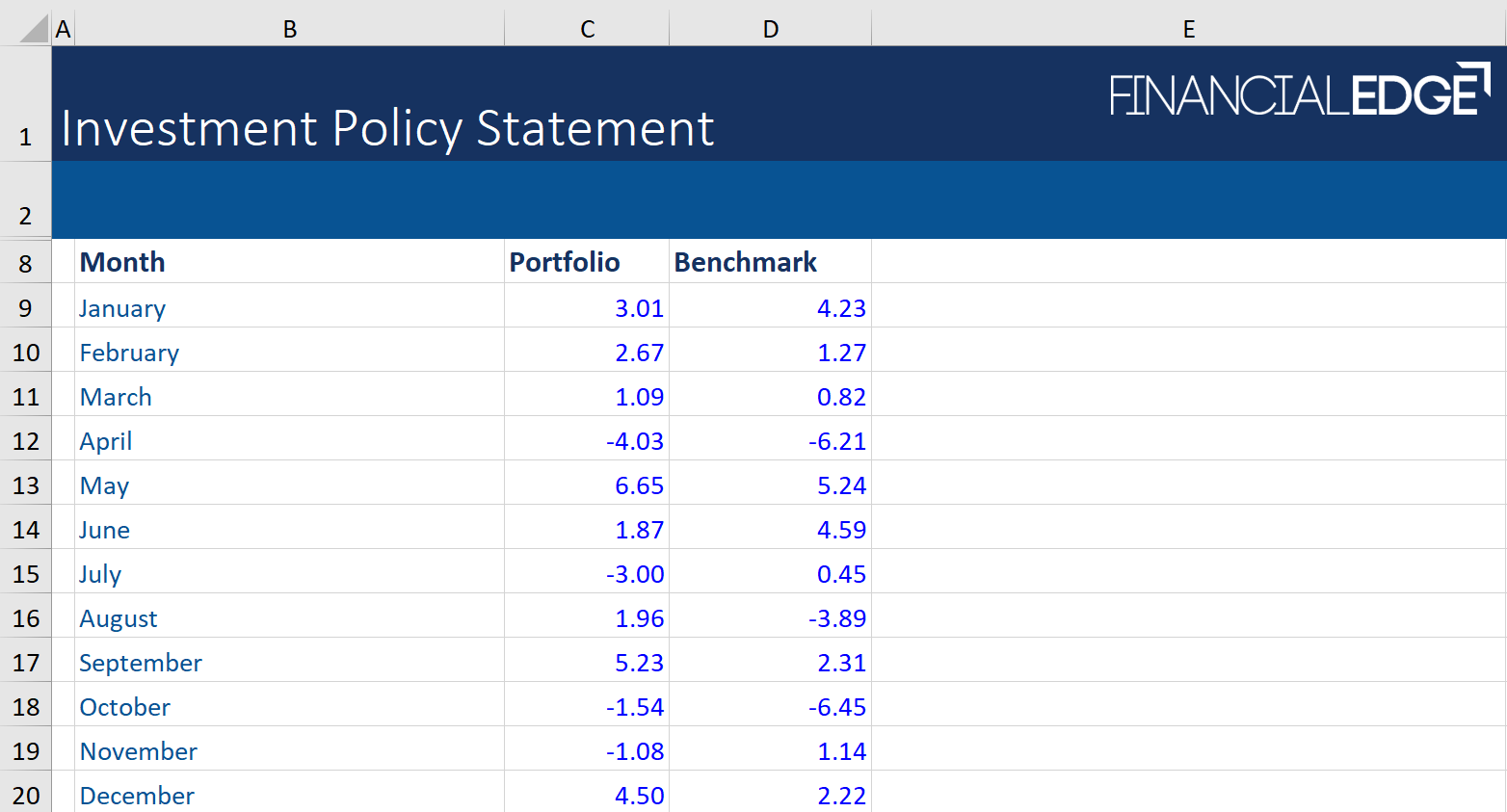Click the Financial Edge logo
The image size is (1507, 812).
(x=1296, y=92)
